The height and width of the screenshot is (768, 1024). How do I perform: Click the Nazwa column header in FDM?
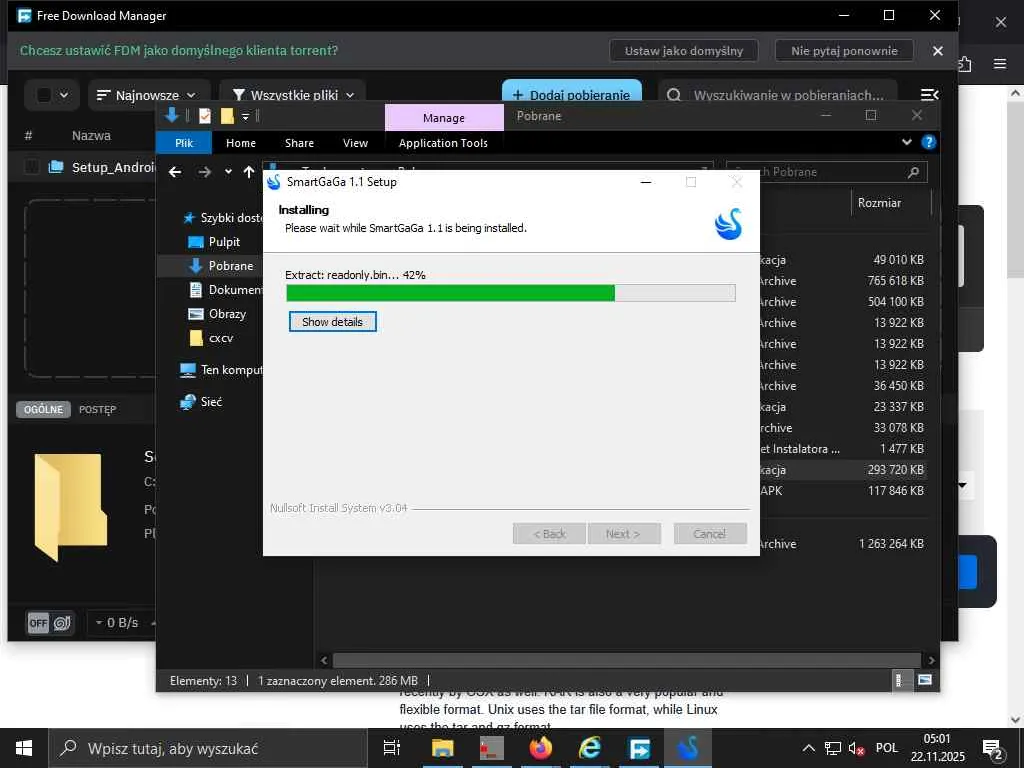pos(91,136)
